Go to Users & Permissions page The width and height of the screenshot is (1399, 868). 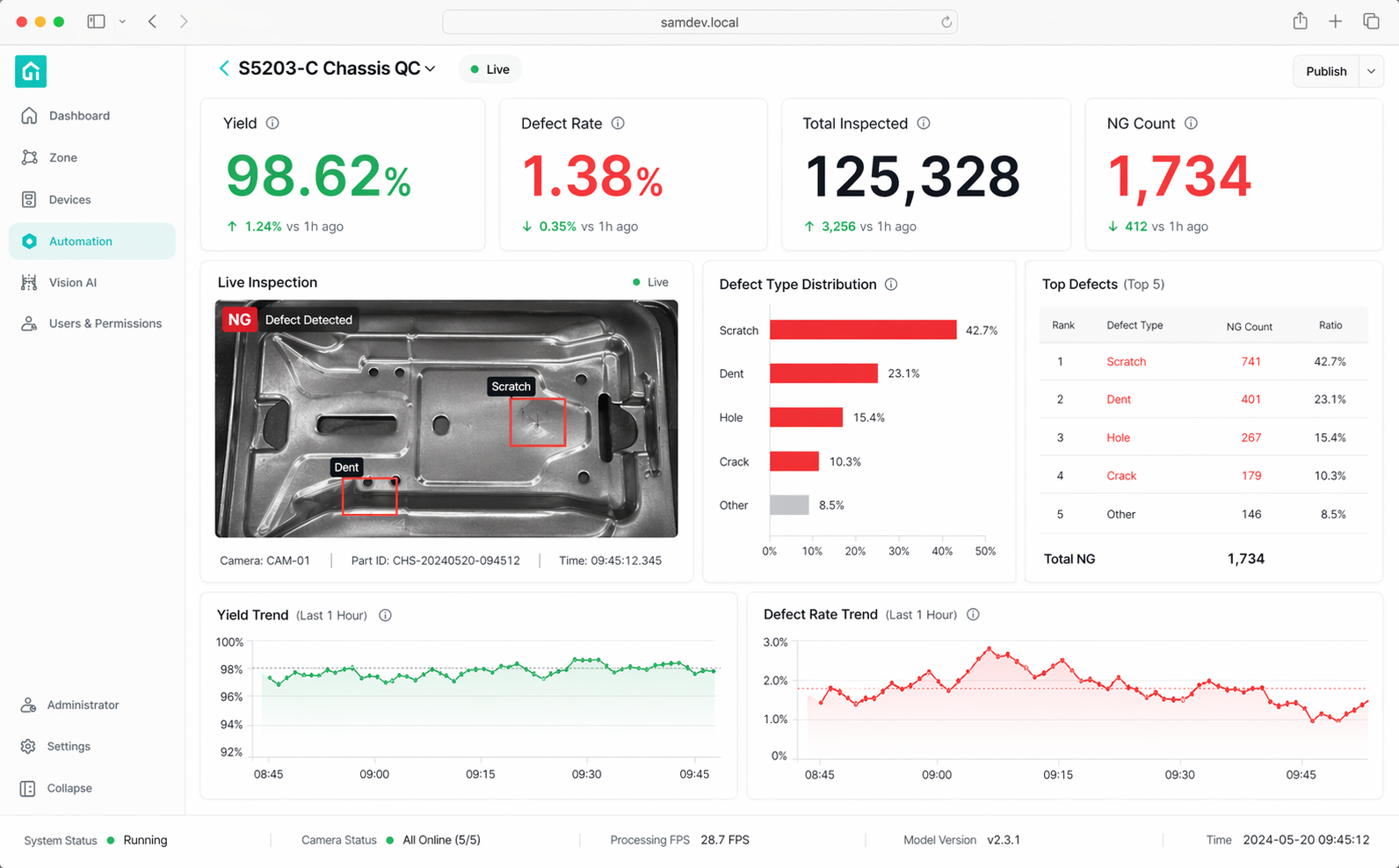(105, 323)
